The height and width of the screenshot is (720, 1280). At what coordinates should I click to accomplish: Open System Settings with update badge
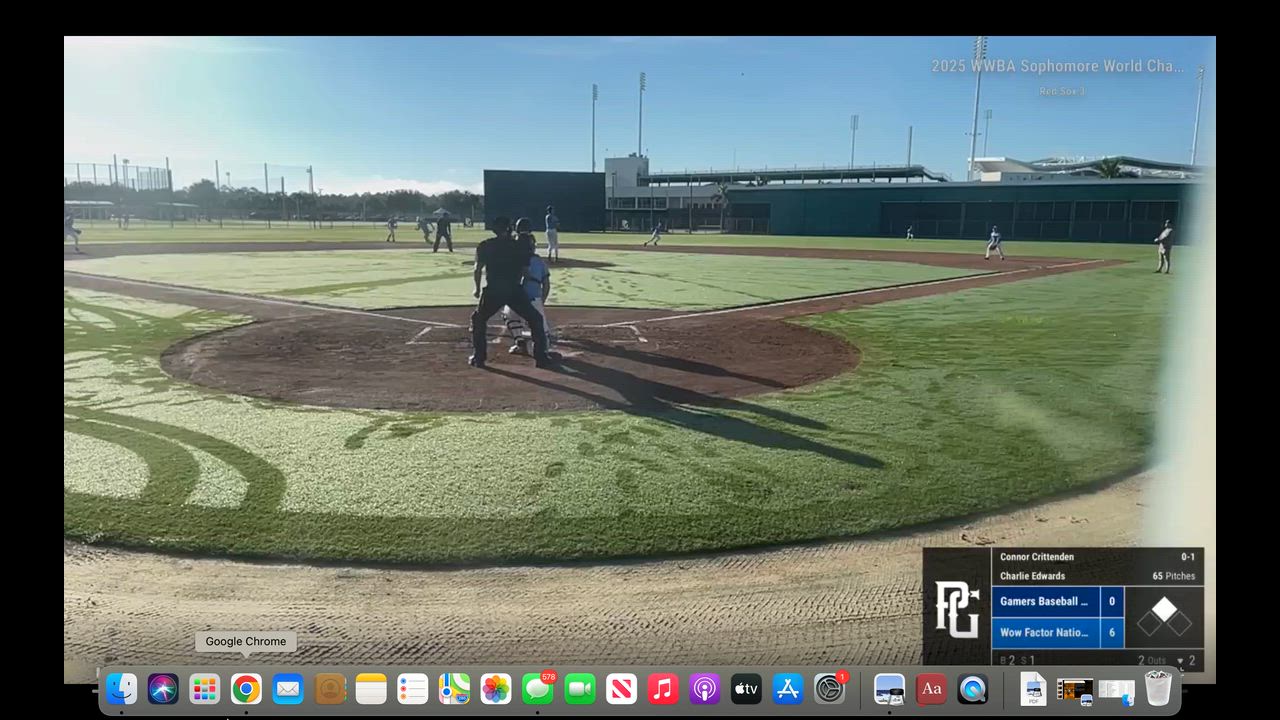(829, 689)
